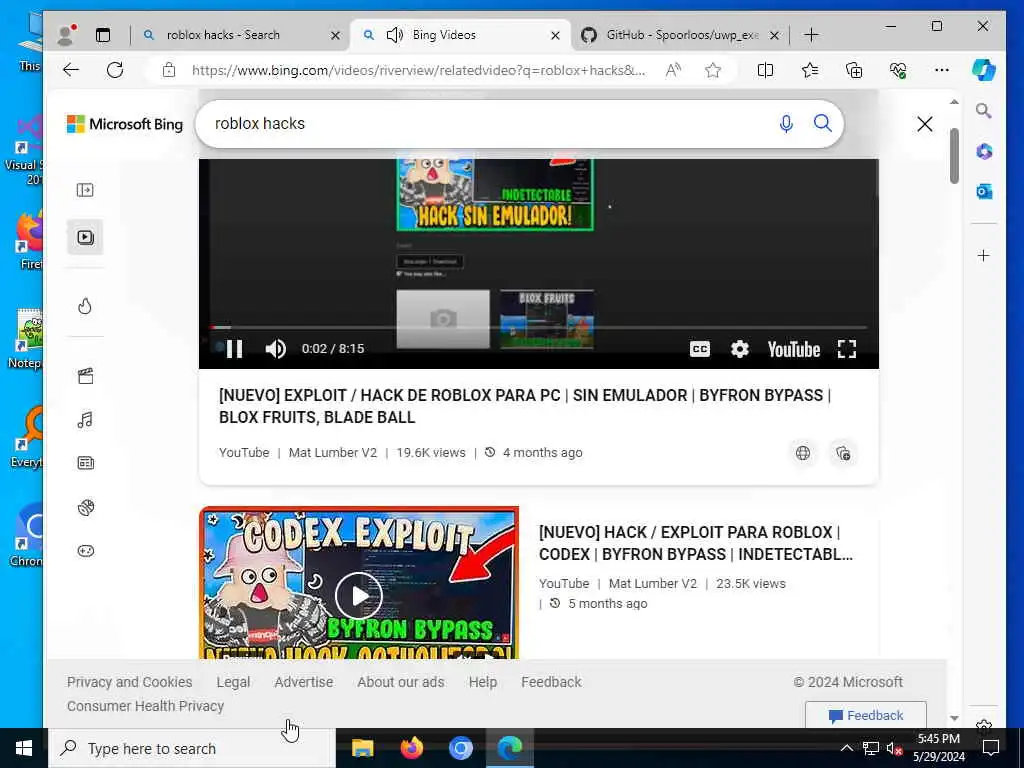Launch Copilot from the Edge toolbar
Viewport: 1024px width, 768px height.
(x=984, y=70)
